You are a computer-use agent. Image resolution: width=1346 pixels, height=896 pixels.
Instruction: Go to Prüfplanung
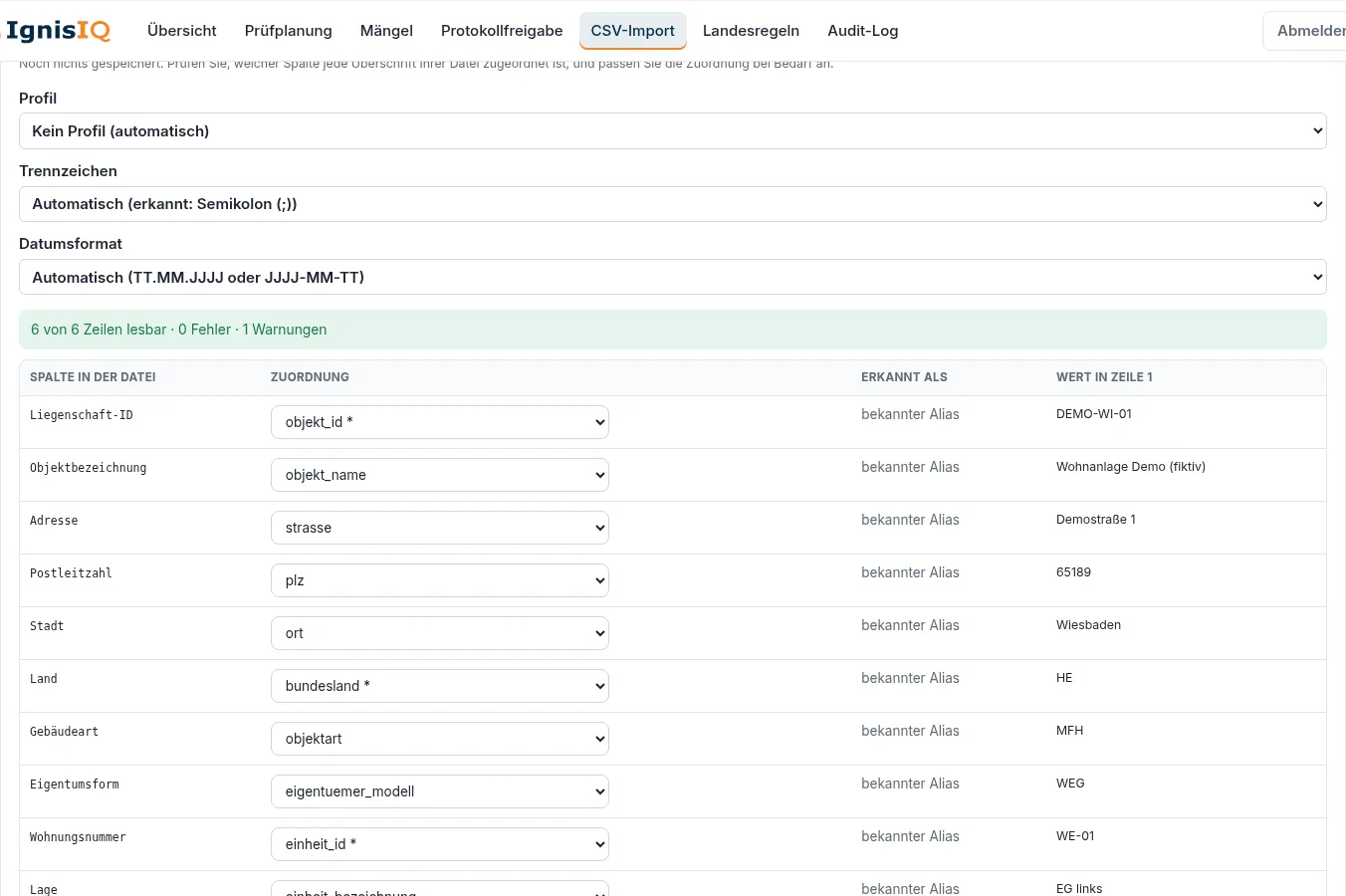tap(289, 31)
